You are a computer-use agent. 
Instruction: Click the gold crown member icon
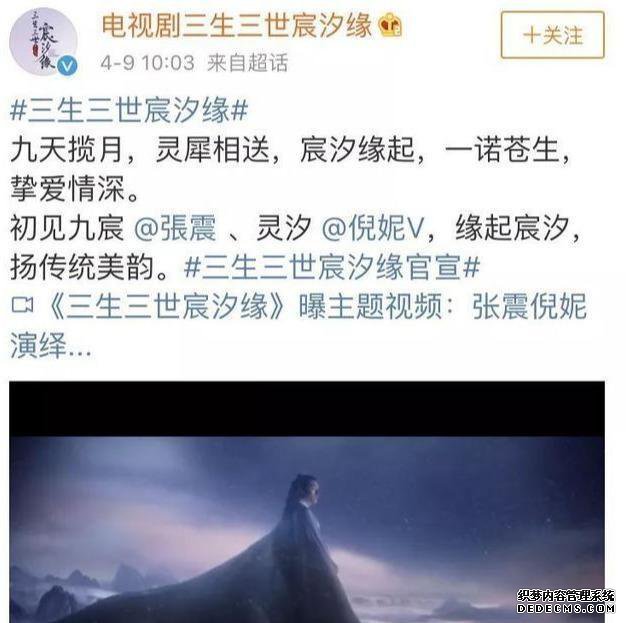(390, 25)
